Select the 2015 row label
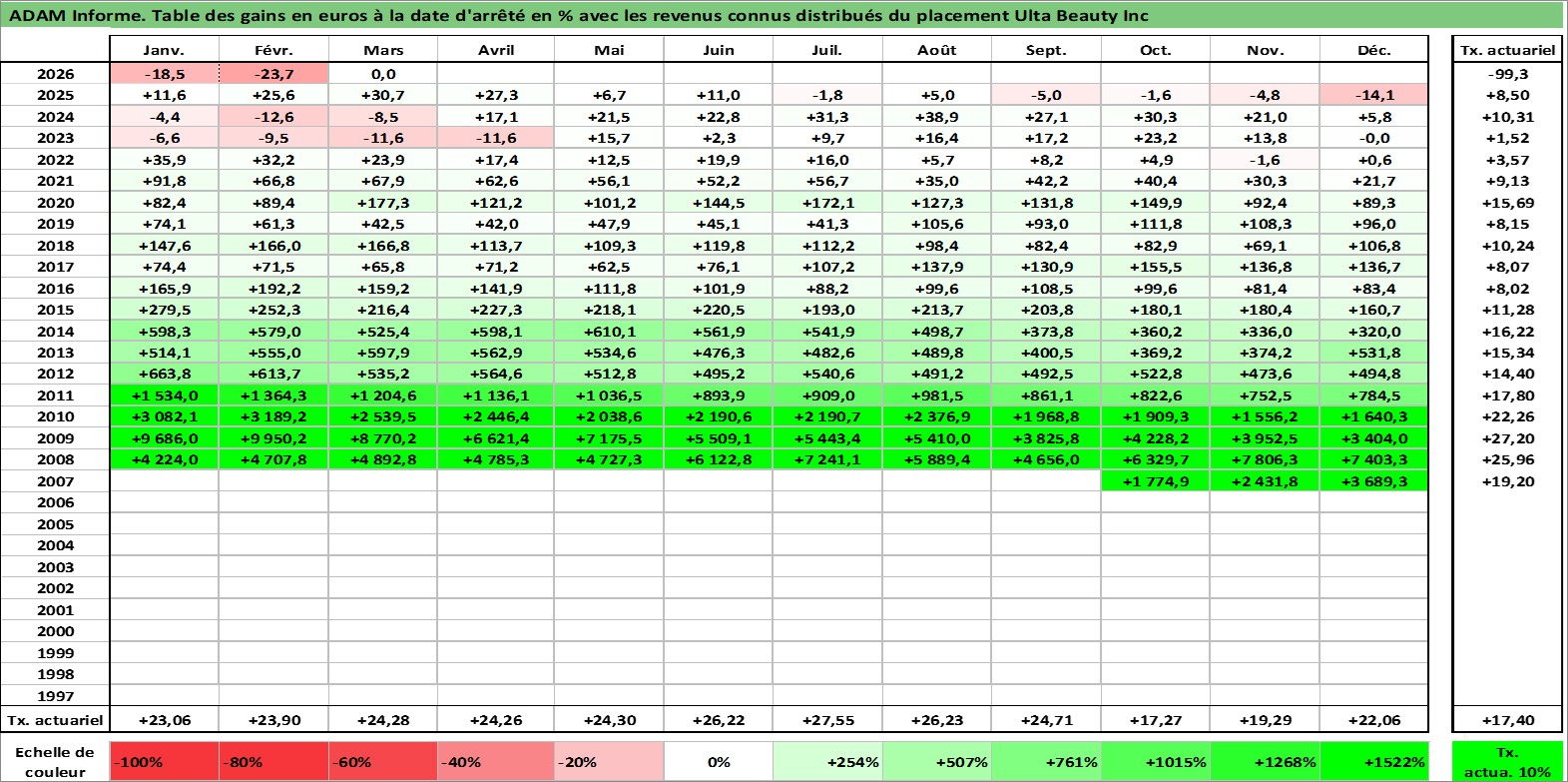 tap(55, 310)
